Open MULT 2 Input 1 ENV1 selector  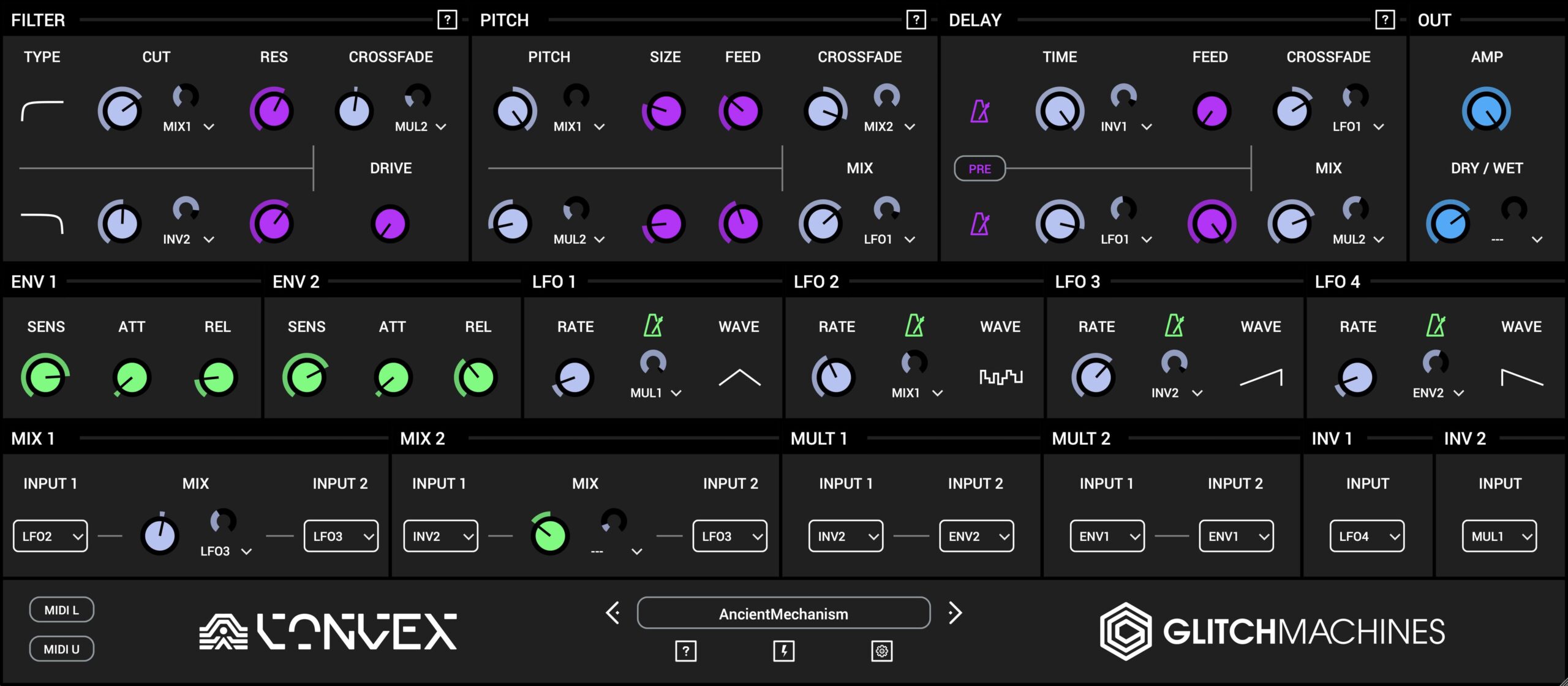point(1107,537)
